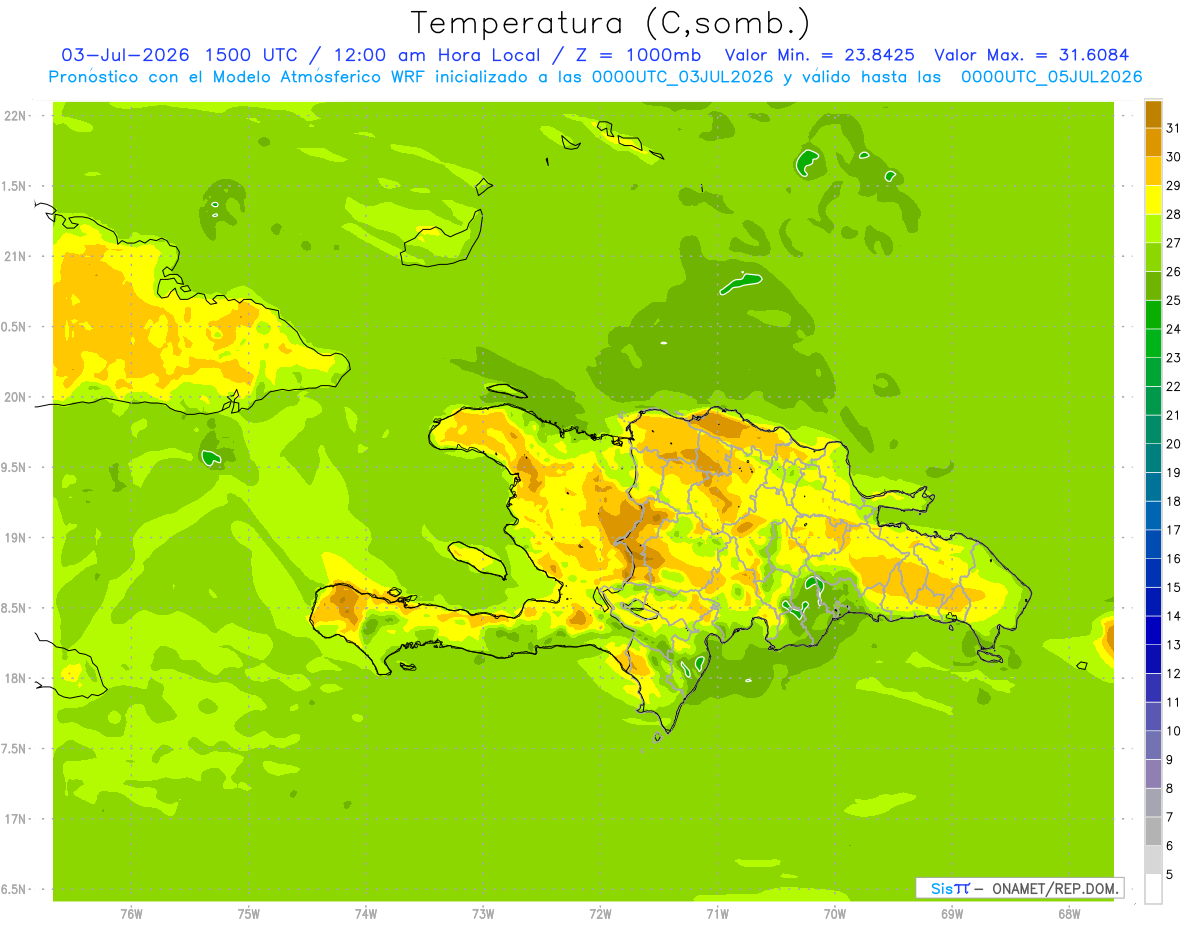Click the legend value 28
Image resolution: width=1200 pixels, height=927 pixels.
click(x=1174, y=214)
